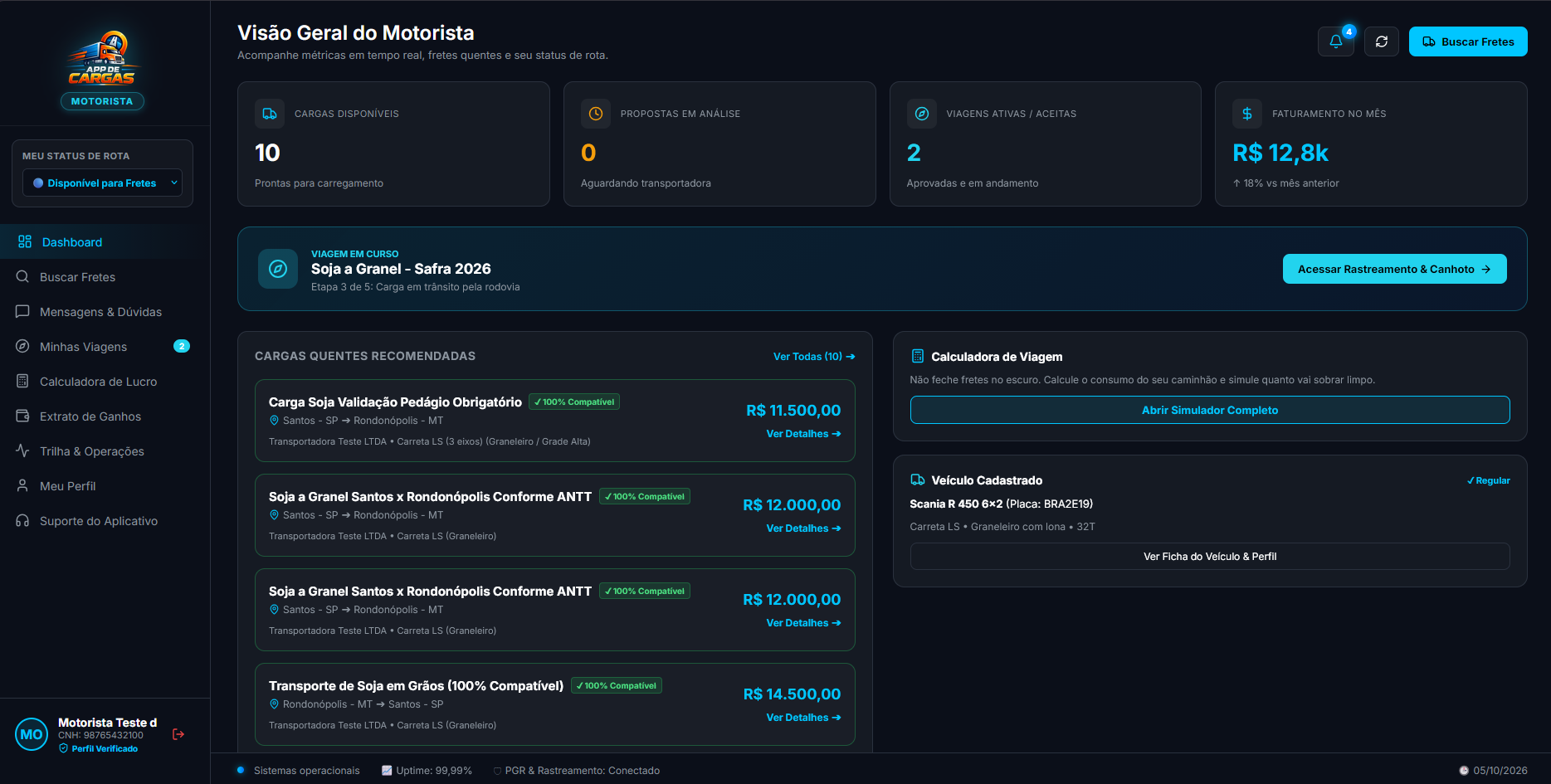Open Calculadora de Lucro menu item
This screenshot has width=1551, height=784.
(x=105, y=382)
